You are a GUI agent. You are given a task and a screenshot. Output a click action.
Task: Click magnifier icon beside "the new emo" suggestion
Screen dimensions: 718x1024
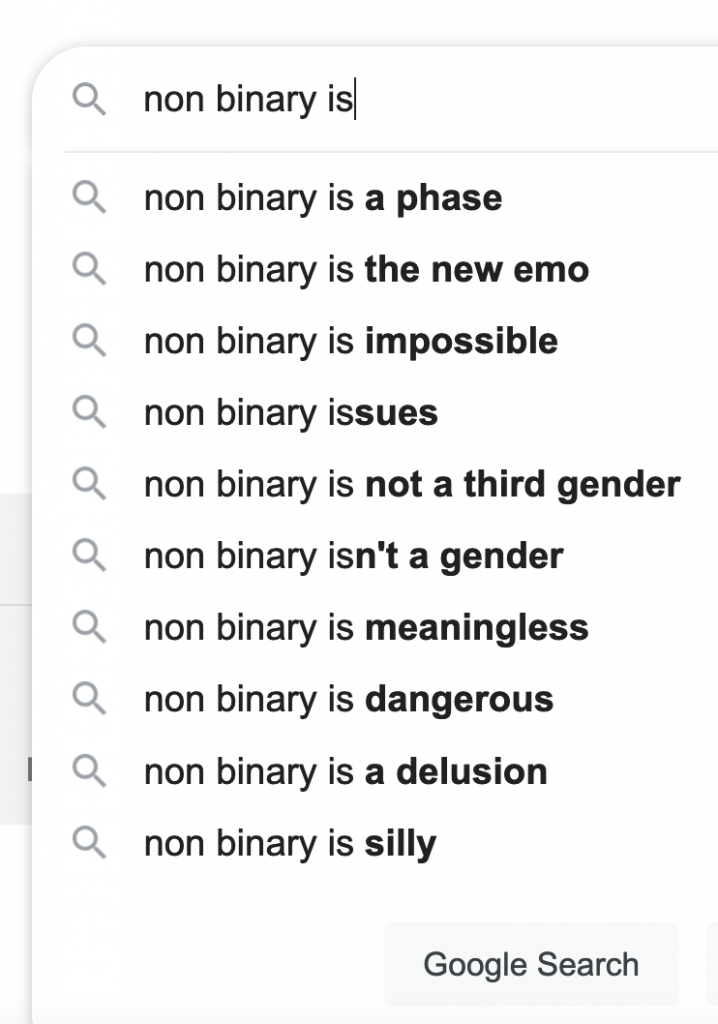[x=89, y=269]
